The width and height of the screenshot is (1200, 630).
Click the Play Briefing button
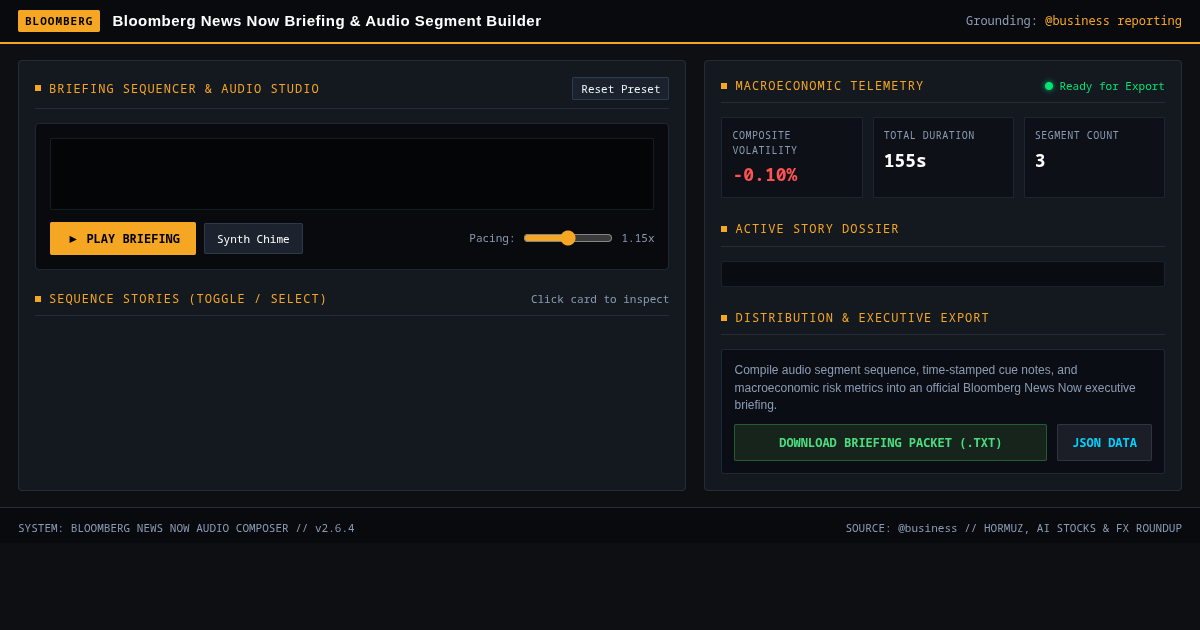123,239
